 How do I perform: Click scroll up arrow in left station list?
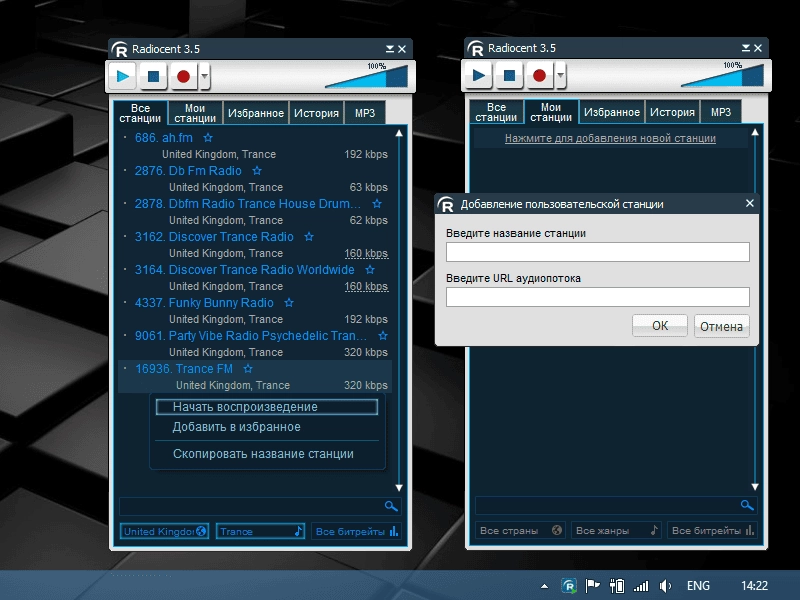399,133
